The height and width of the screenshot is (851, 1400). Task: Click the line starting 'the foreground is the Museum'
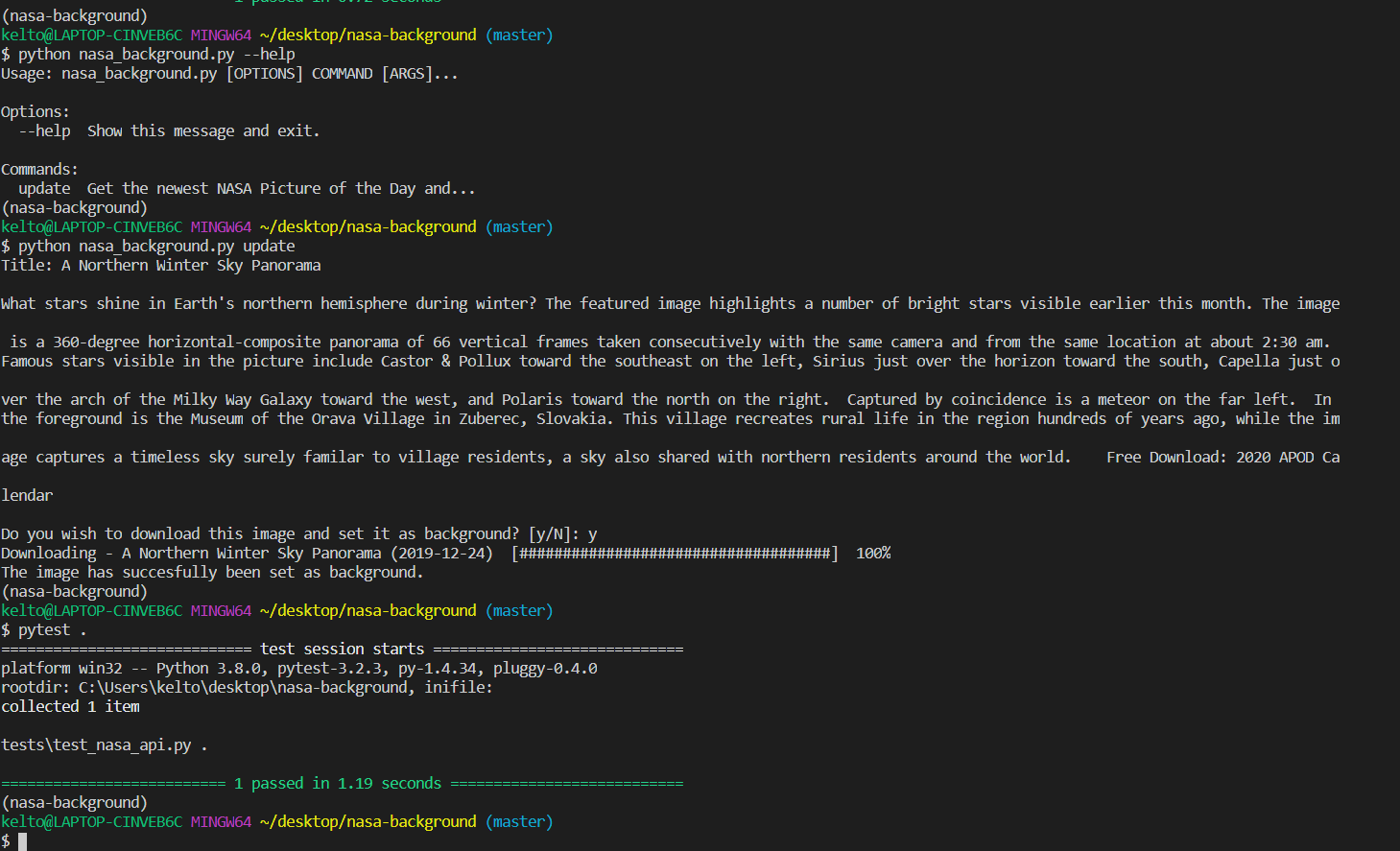point(671,419)
